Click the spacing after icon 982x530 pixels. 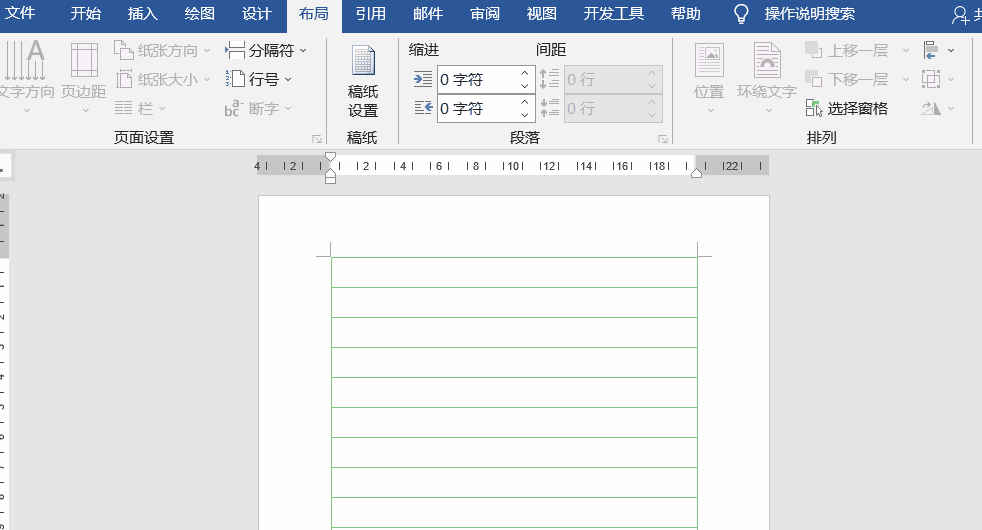click(549, 108)
